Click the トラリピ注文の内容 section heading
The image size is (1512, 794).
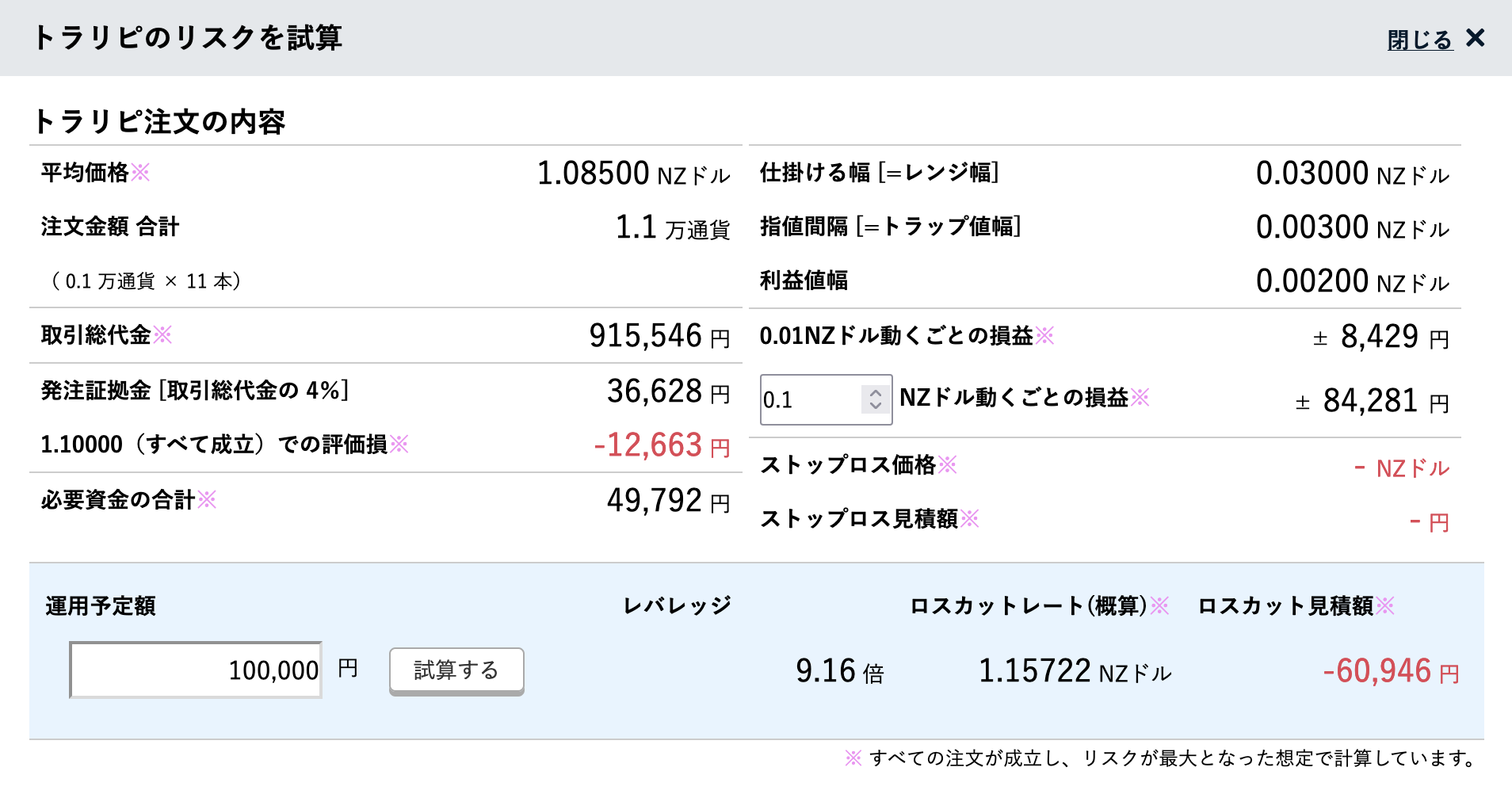[x=159, y=121]
